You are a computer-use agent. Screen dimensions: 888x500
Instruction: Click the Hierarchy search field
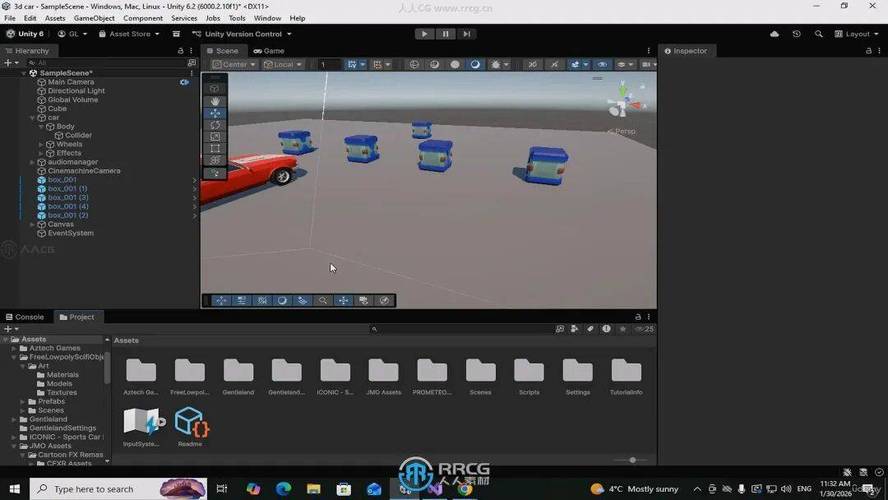pos(105,63)
